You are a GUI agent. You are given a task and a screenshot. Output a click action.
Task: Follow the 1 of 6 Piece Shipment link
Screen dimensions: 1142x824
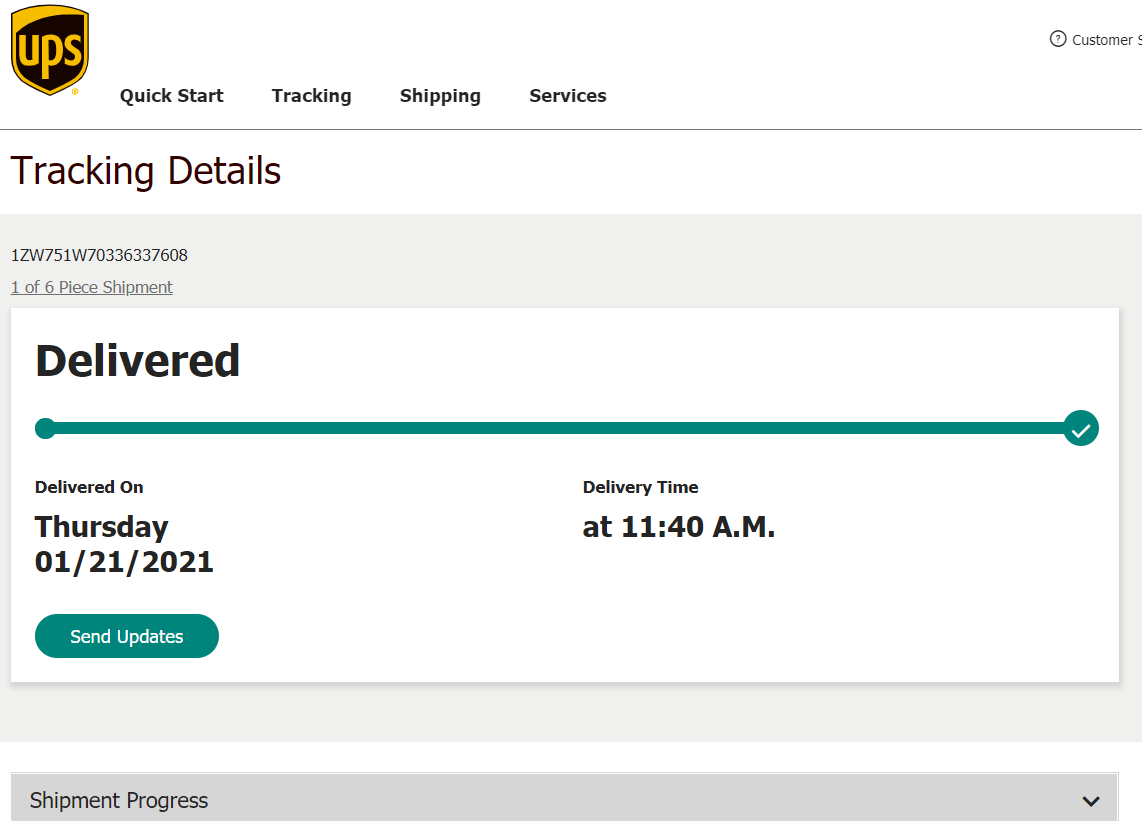pyautogui.click(x=92, y=287)
